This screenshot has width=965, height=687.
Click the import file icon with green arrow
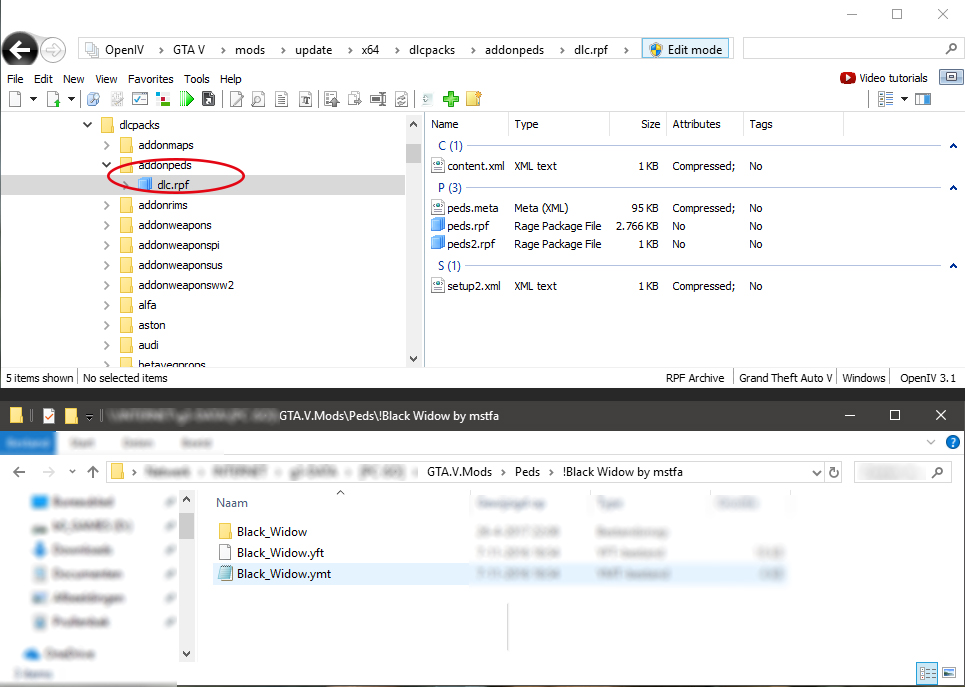click(54, 99)
